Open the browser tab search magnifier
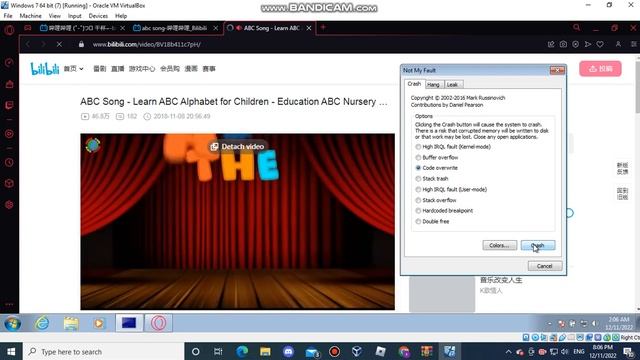Viewport: 640px width, 360px height. click(576, 28)
